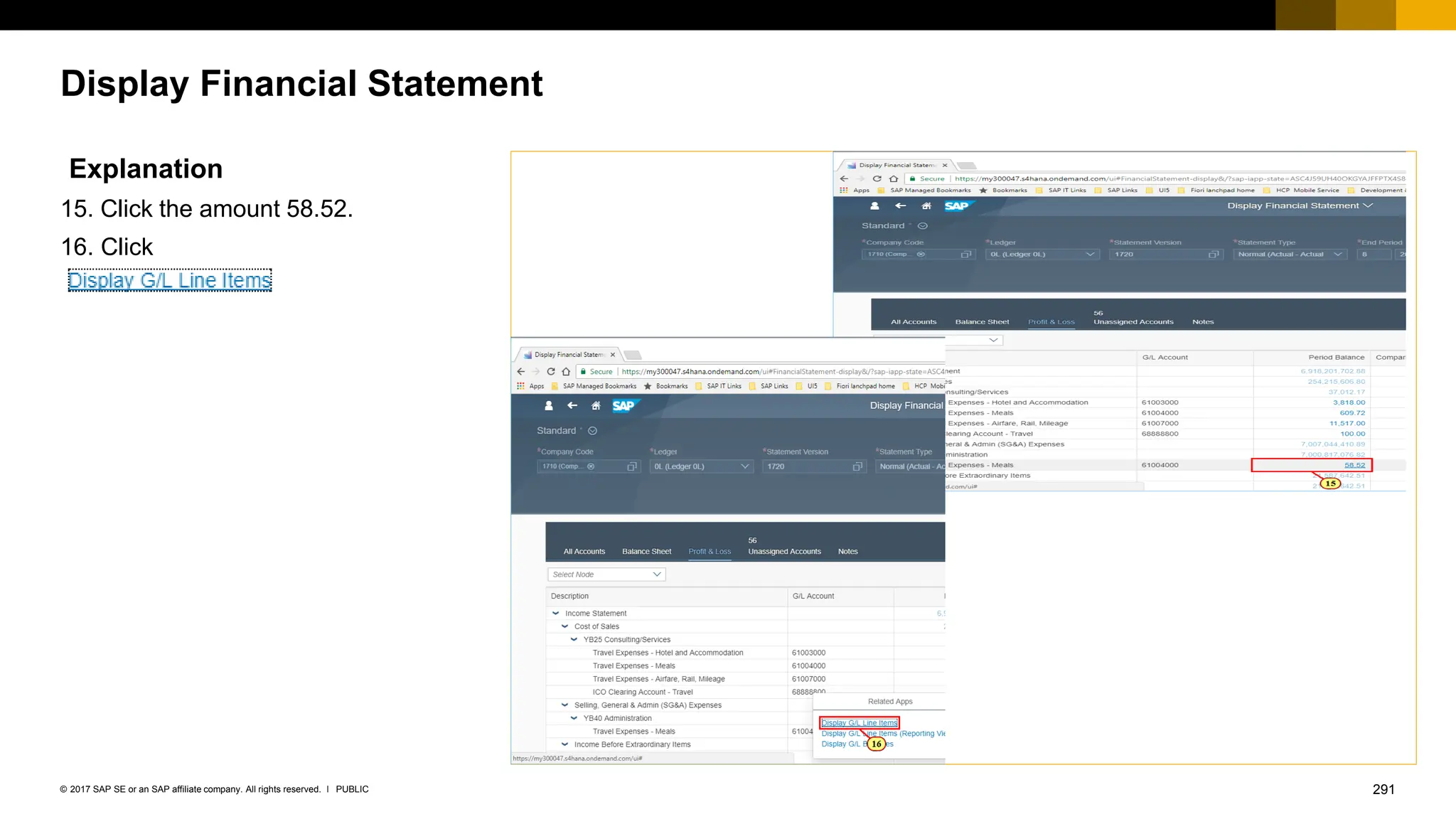Open Statement Version value help in lower-left window

pyautogui.click(x=857, y=466)
